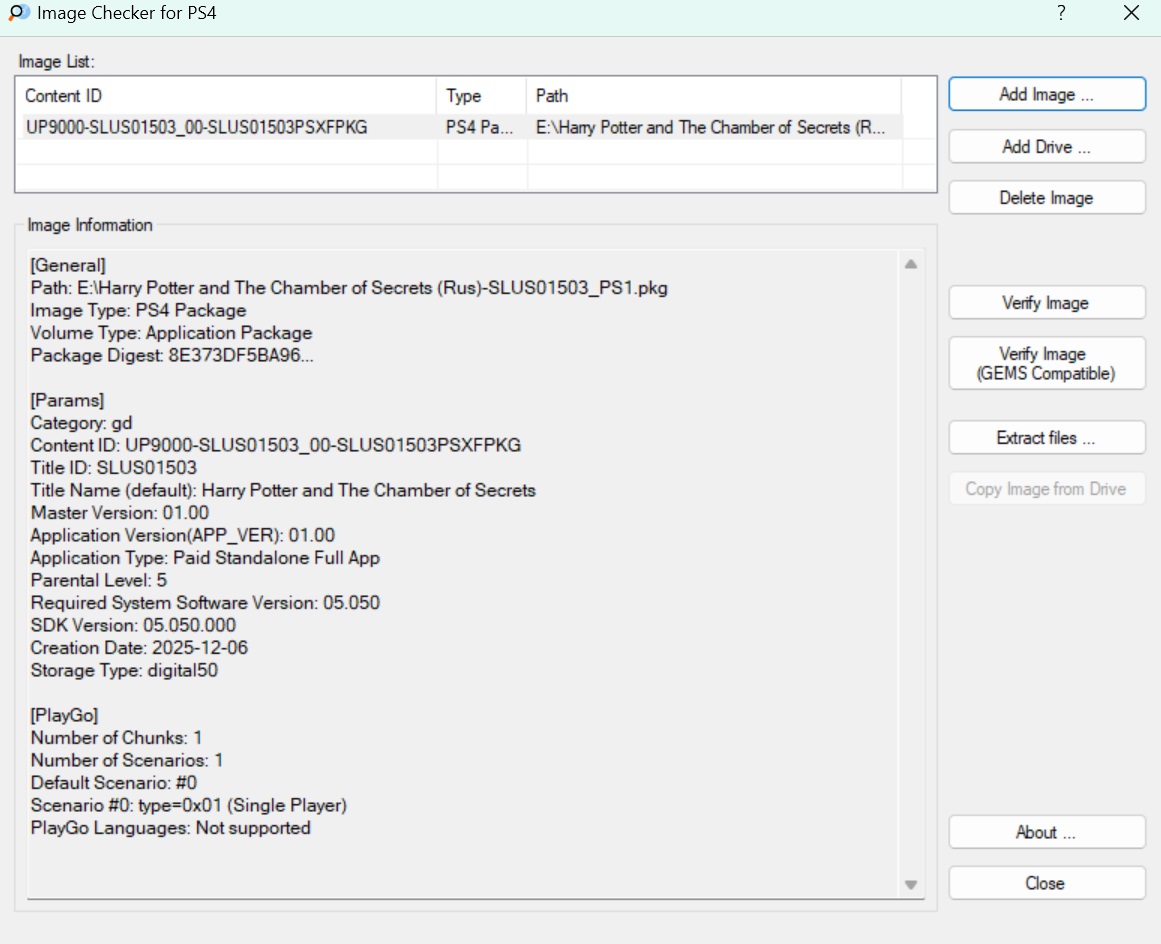Click the Add Image button

[1046, 95]
